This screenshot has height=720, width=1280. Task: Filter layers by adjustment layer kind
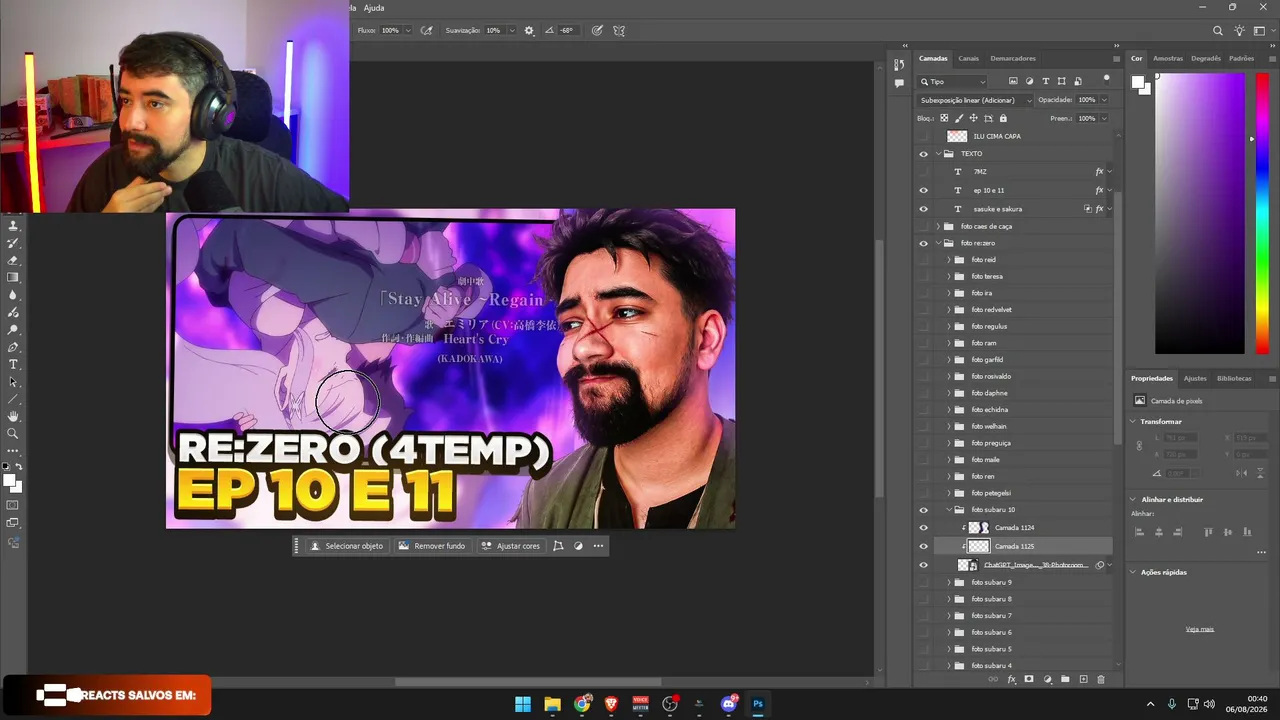(x=1029, y=81)
